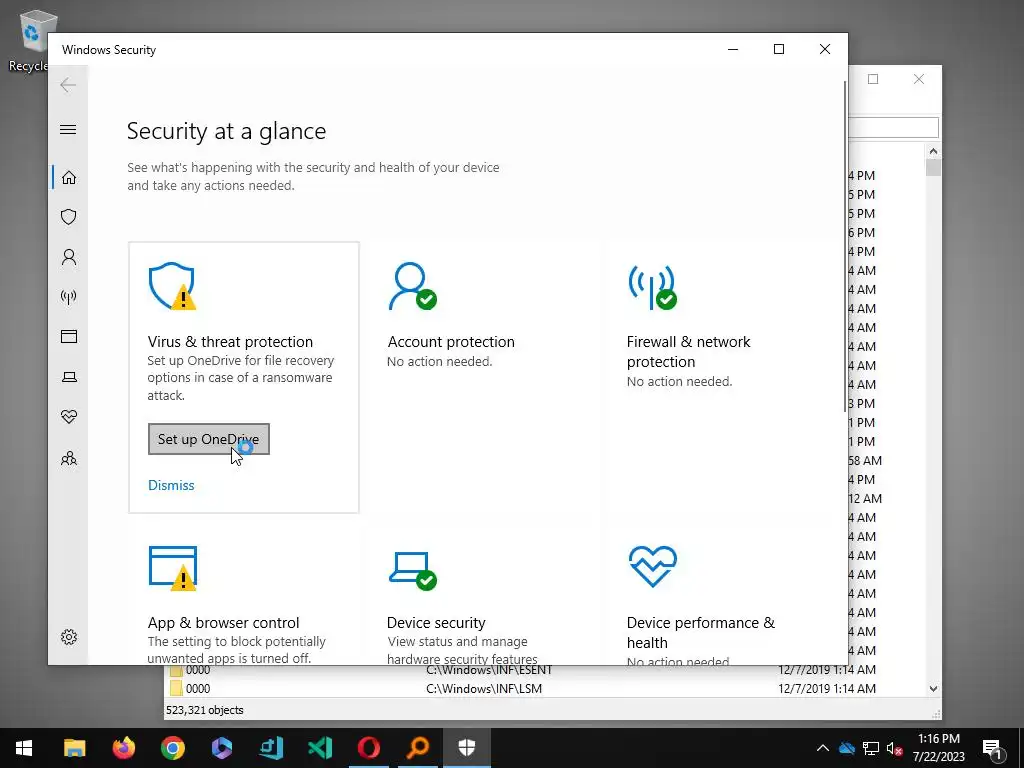1024x768 pixels.
Task: Click Windows Security shield taskbar icon
Action: tap(466, 748)
